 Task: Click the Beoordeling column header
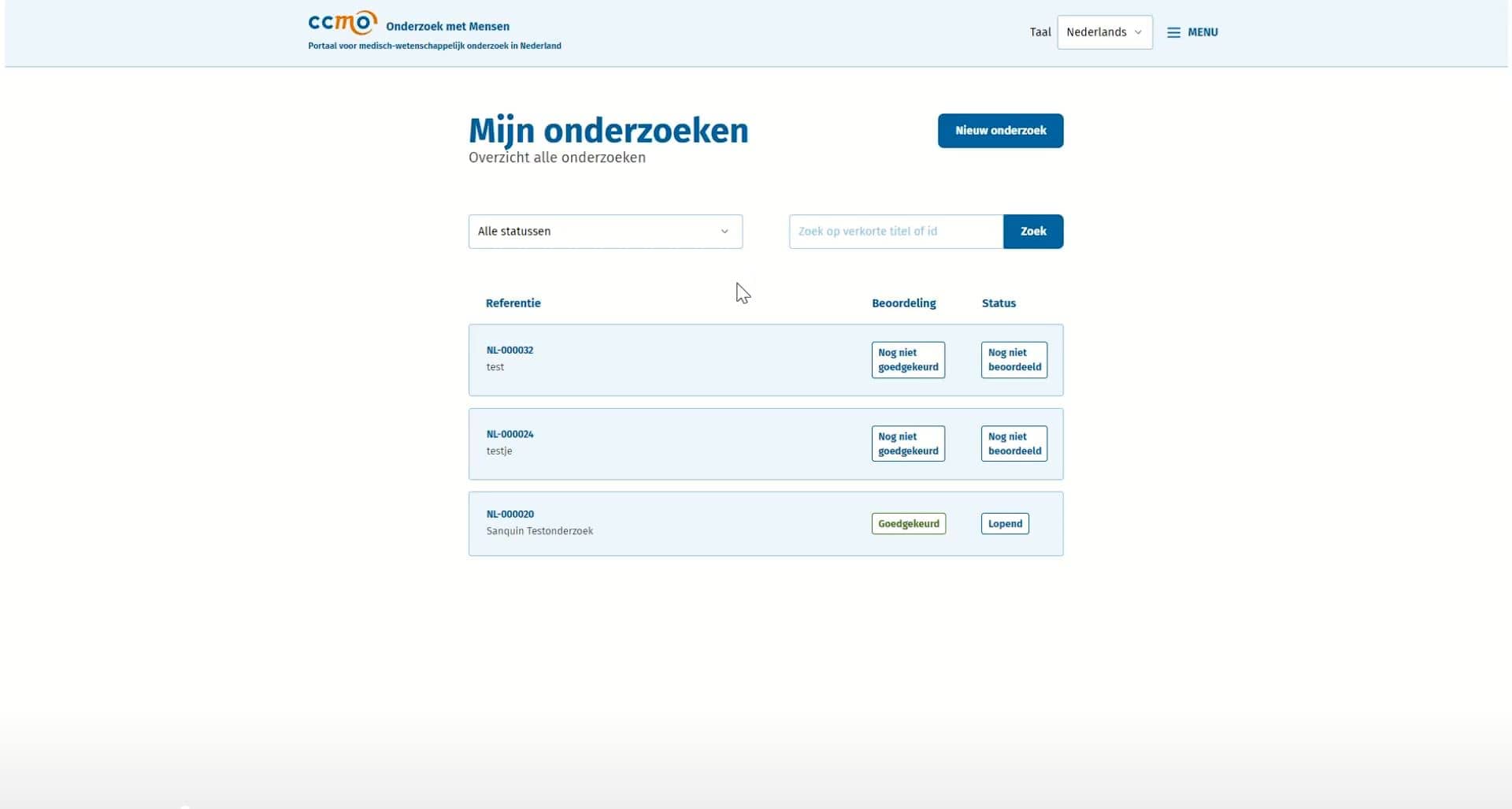(x=903, y=303)
